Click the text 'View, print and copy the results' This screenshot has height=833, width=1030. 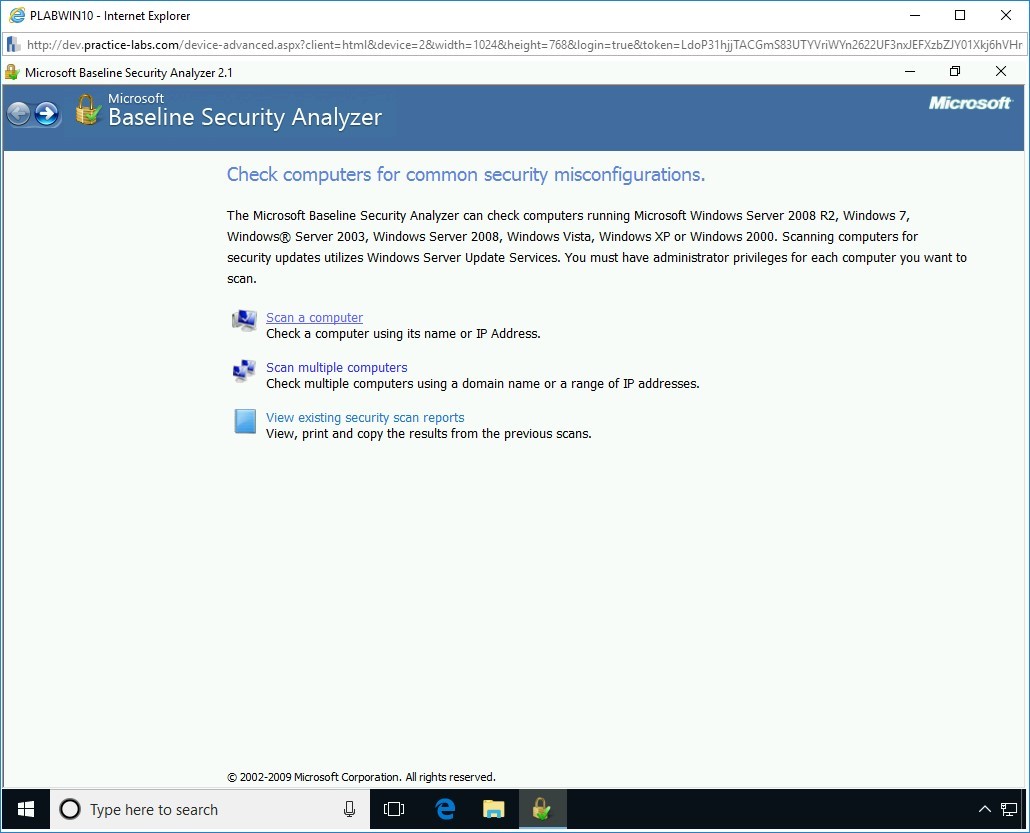[428, 434]
